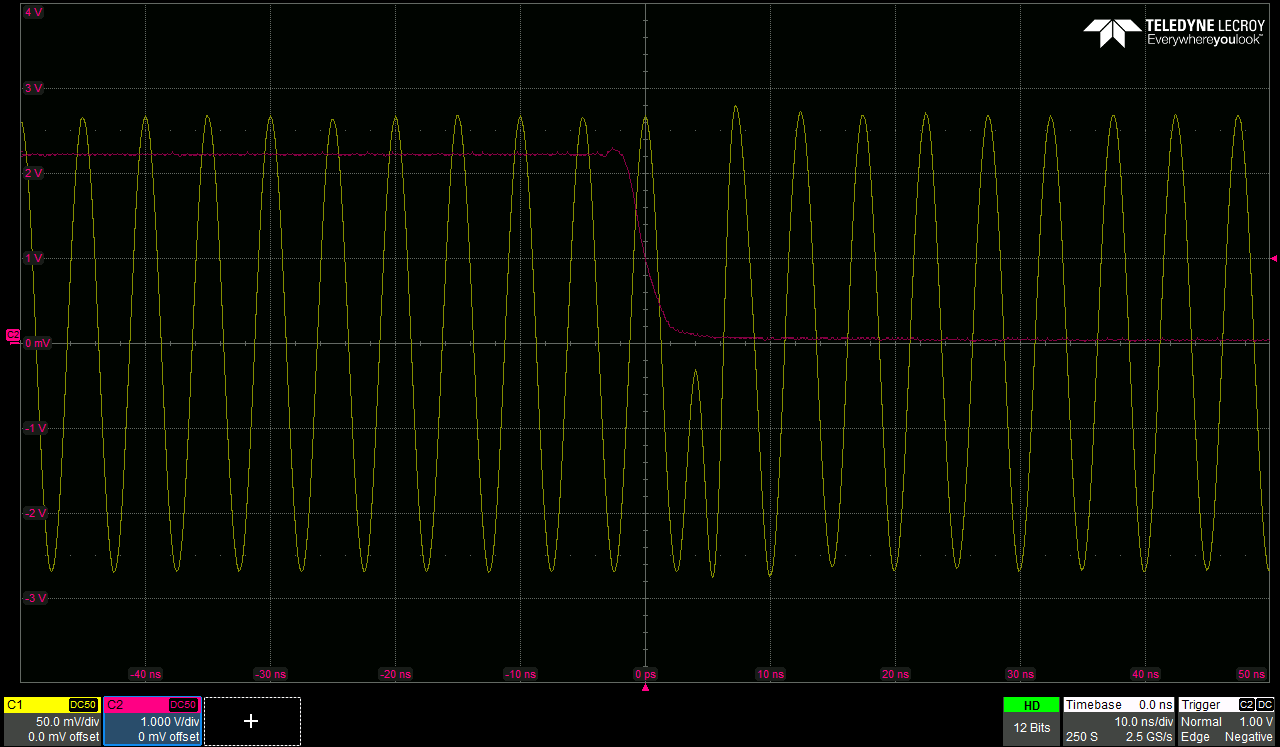The height and width of the screenshot is (747, 1280).
Task: Click the '50 ns' time axis label
Action: pyautogui.click(x=1252, y=674)
